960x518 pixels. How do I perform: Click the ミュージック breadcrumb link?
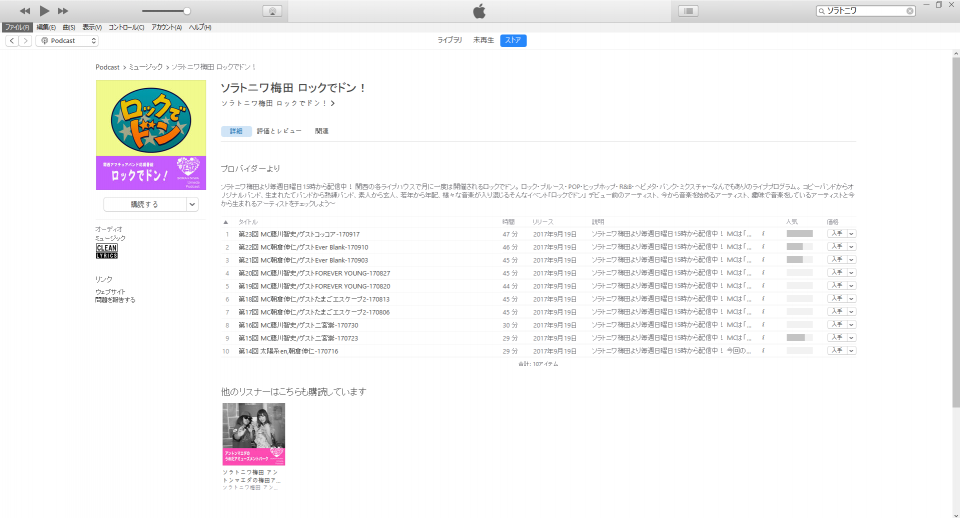tap(146, 67)
